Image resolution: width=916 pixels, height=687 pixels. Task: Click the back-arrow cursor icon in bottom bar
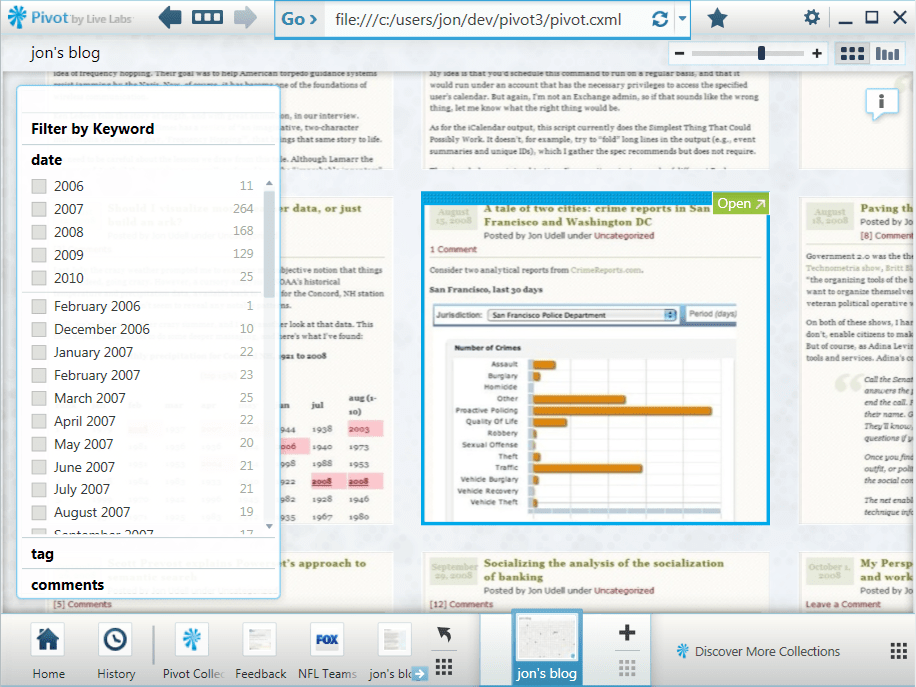[444, 635]
